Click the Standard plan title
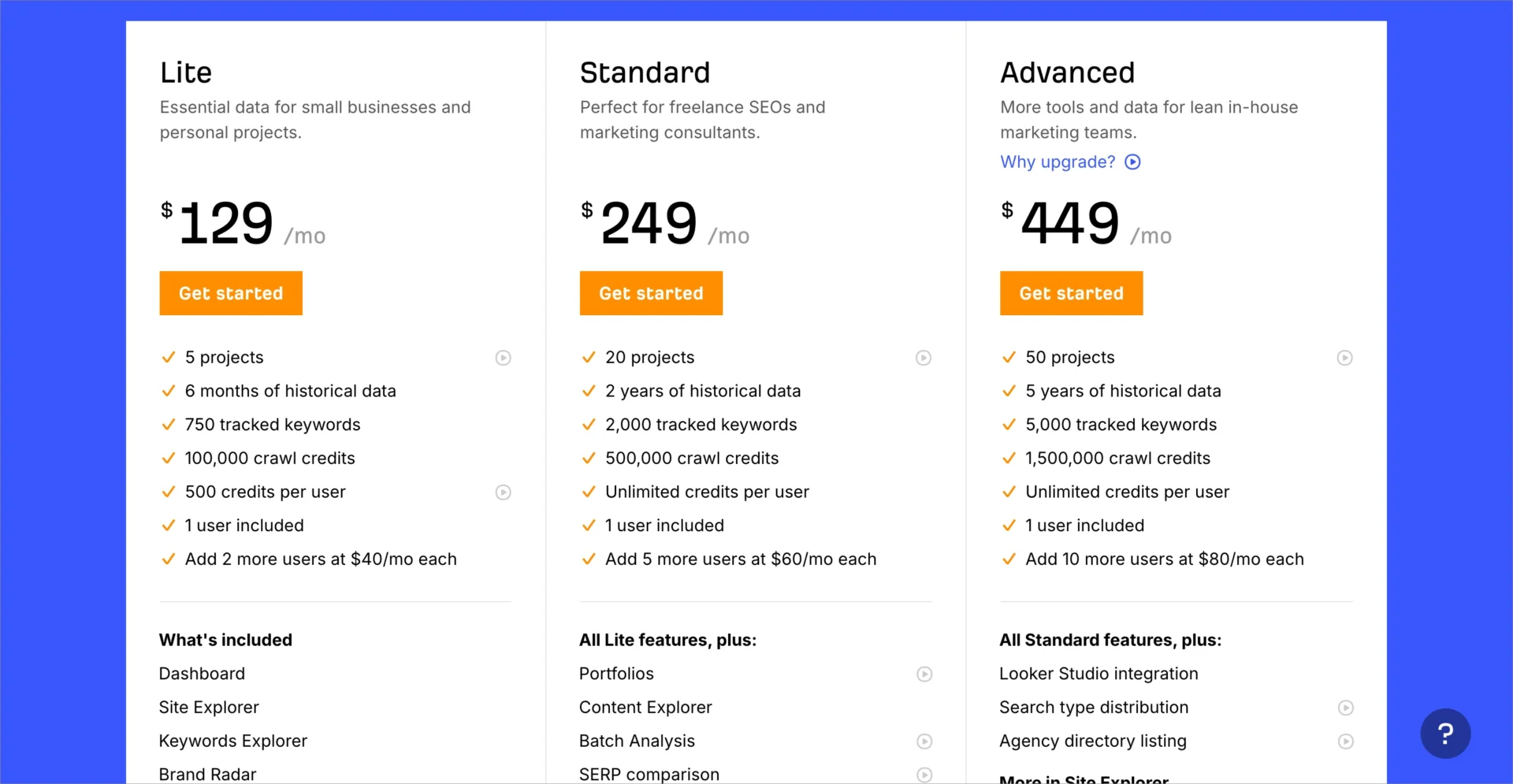Image resolution: width=1513 pixels, height=784 pixels. pyautogui.click(x=645, y=72)
